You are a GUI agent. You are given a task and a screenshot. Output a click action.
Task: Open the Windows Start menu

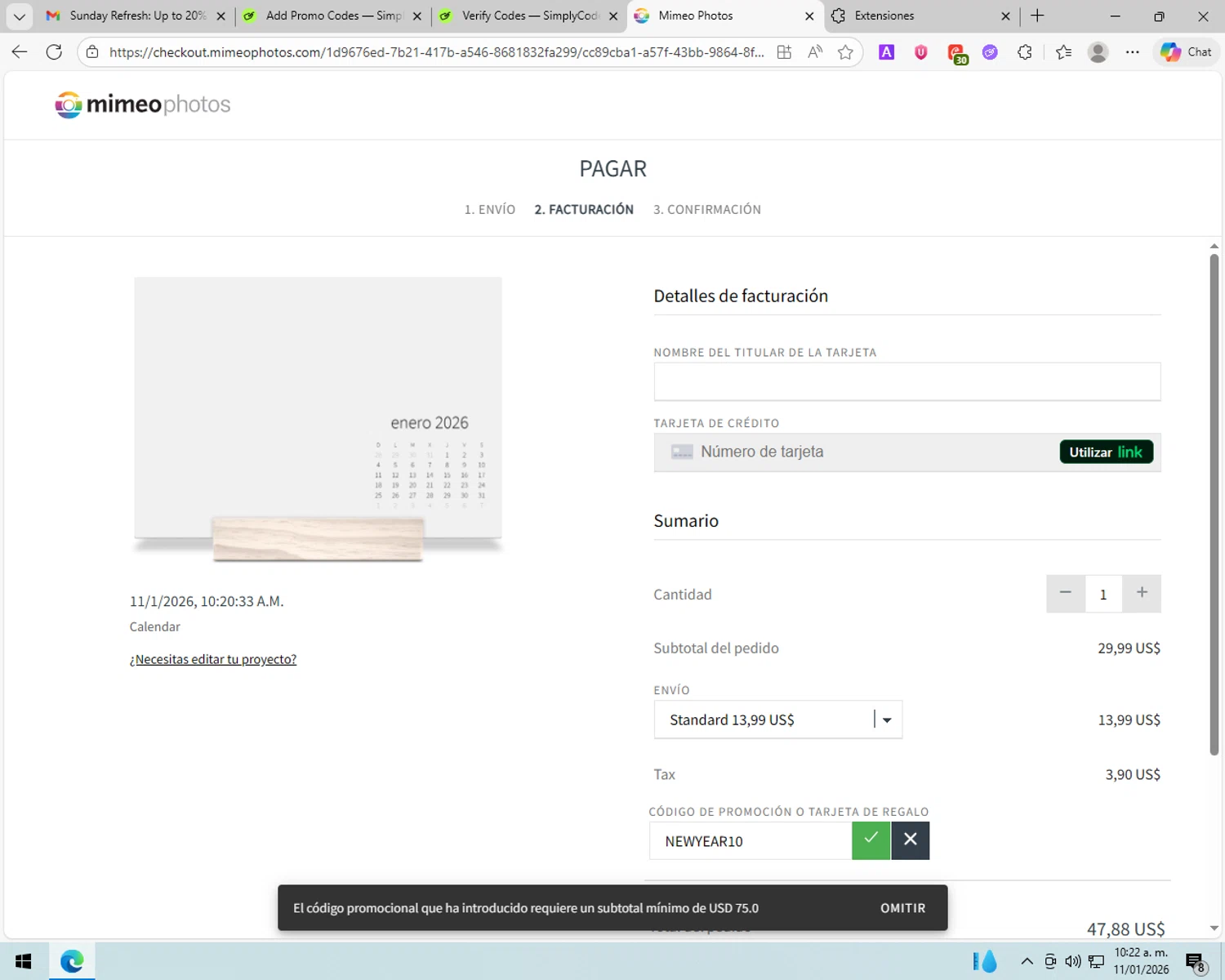pos(24,961)
